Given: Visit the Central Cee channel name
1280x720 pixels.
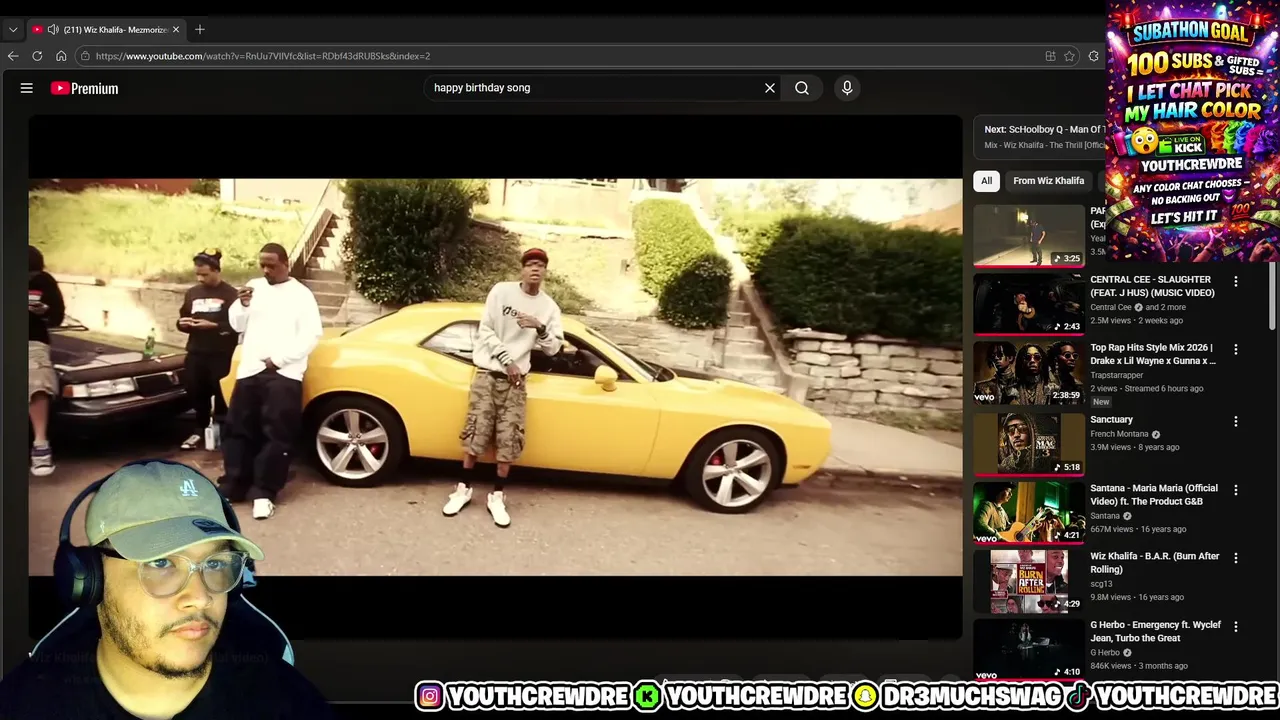Looking at the screenshot, I should coord(1111,307).
